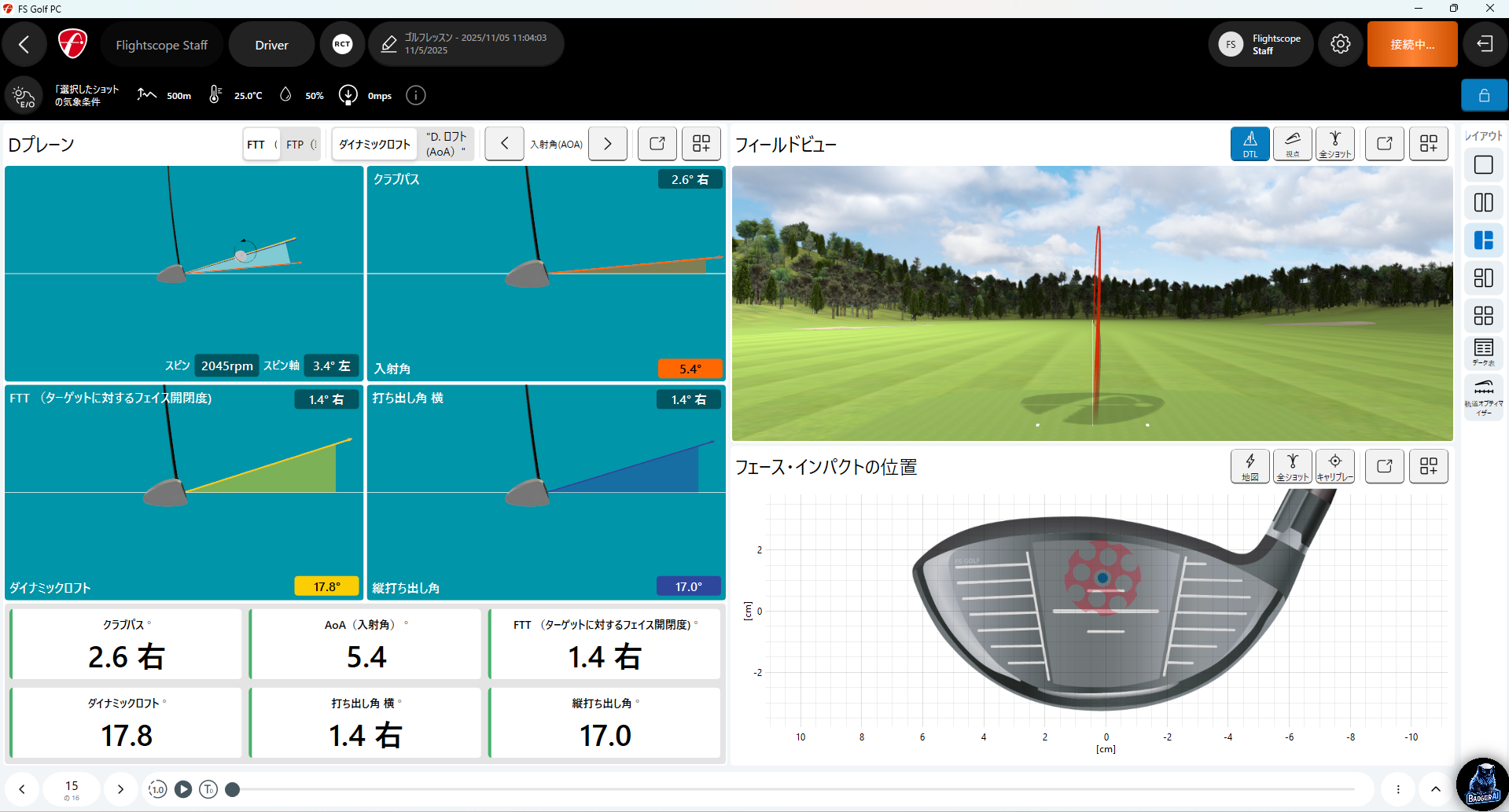The image size is (1509, 812).
Task: Open the Driver club selector
Action: click(x=272, y=45)
